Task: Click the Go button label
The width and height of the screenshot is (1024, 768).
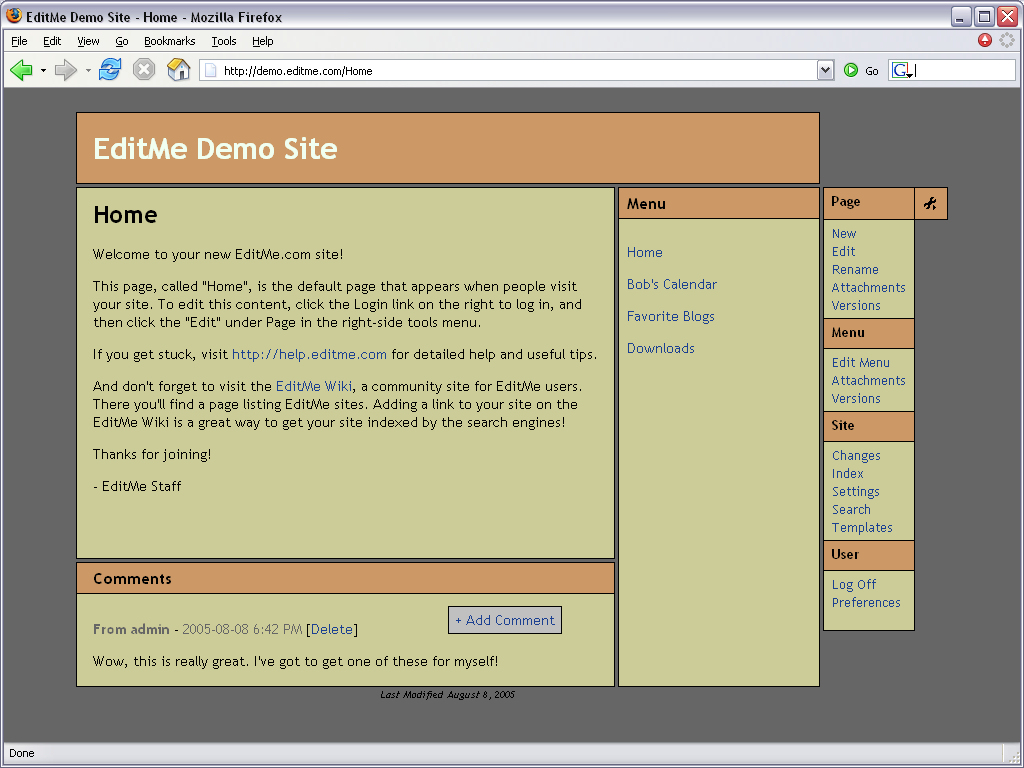Action: (x=872, y=71)
